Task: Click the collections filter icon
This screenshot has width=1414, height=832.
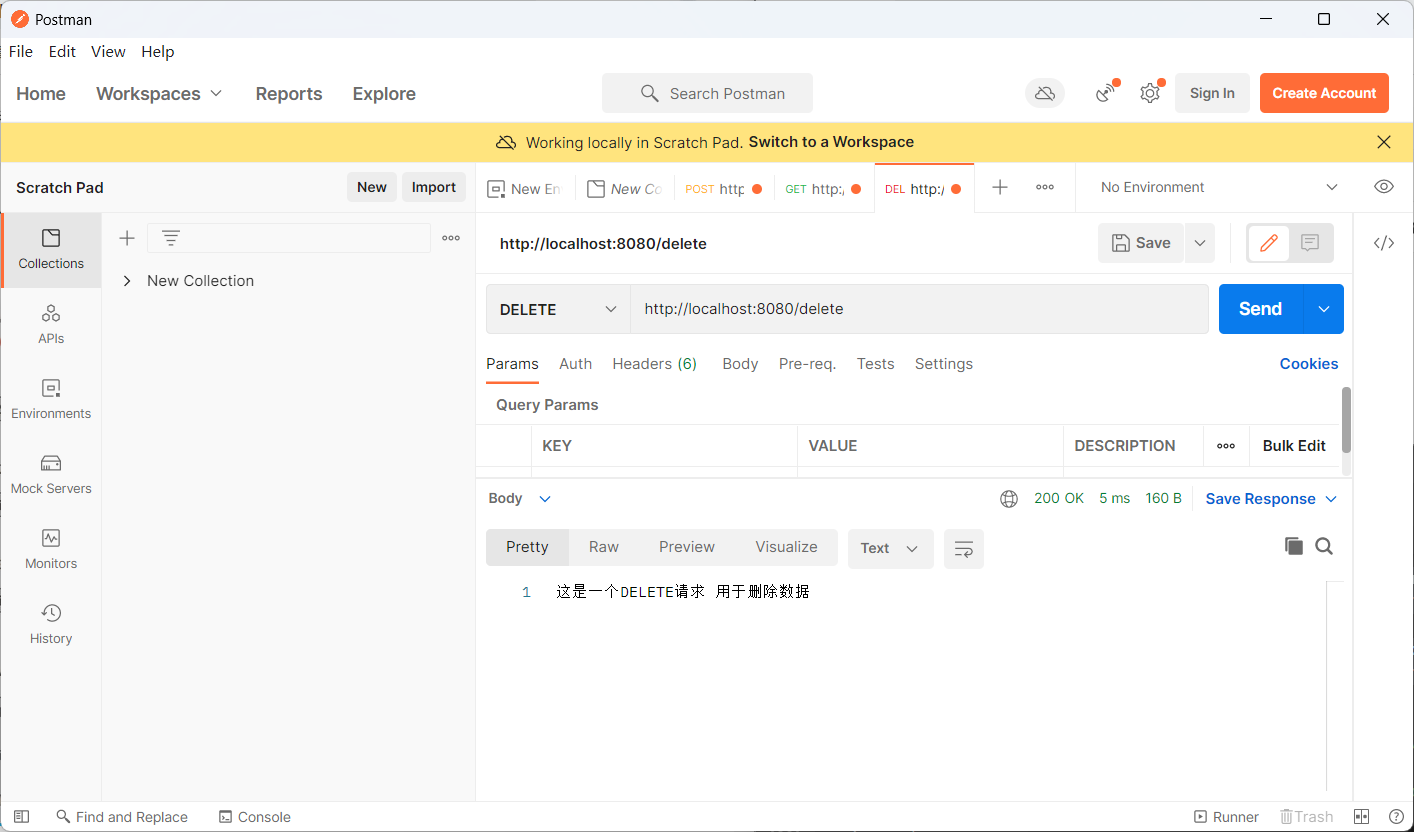Action: [x=171, y=238]
